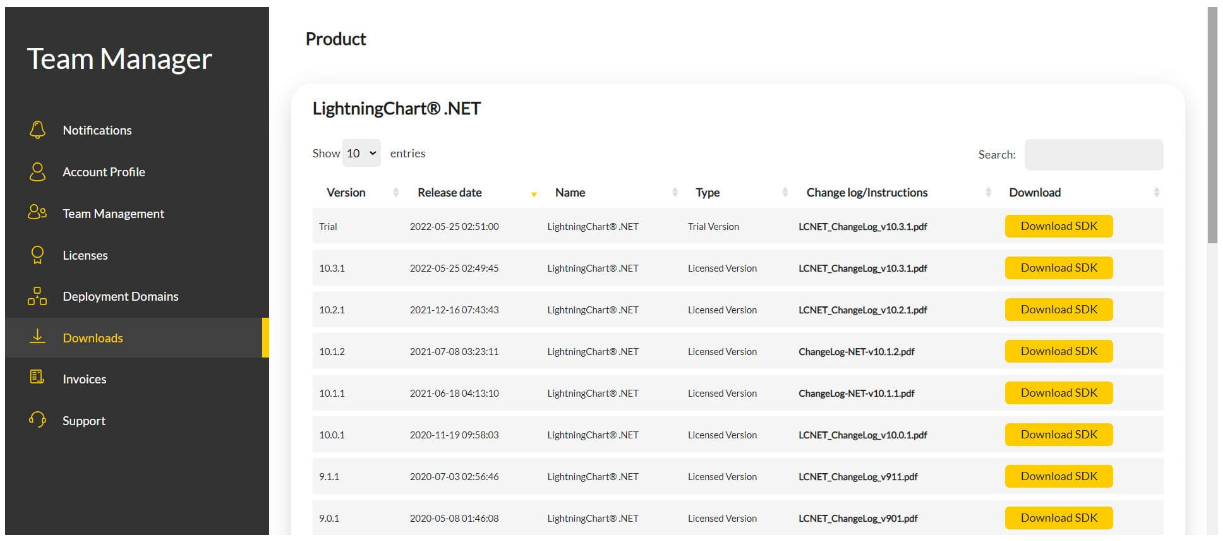The width and height of the screenshot is (1223, 541).
Task: Open ChangeLog-NET-v10.1.2.pdf
Action: [x=856, y=352]
